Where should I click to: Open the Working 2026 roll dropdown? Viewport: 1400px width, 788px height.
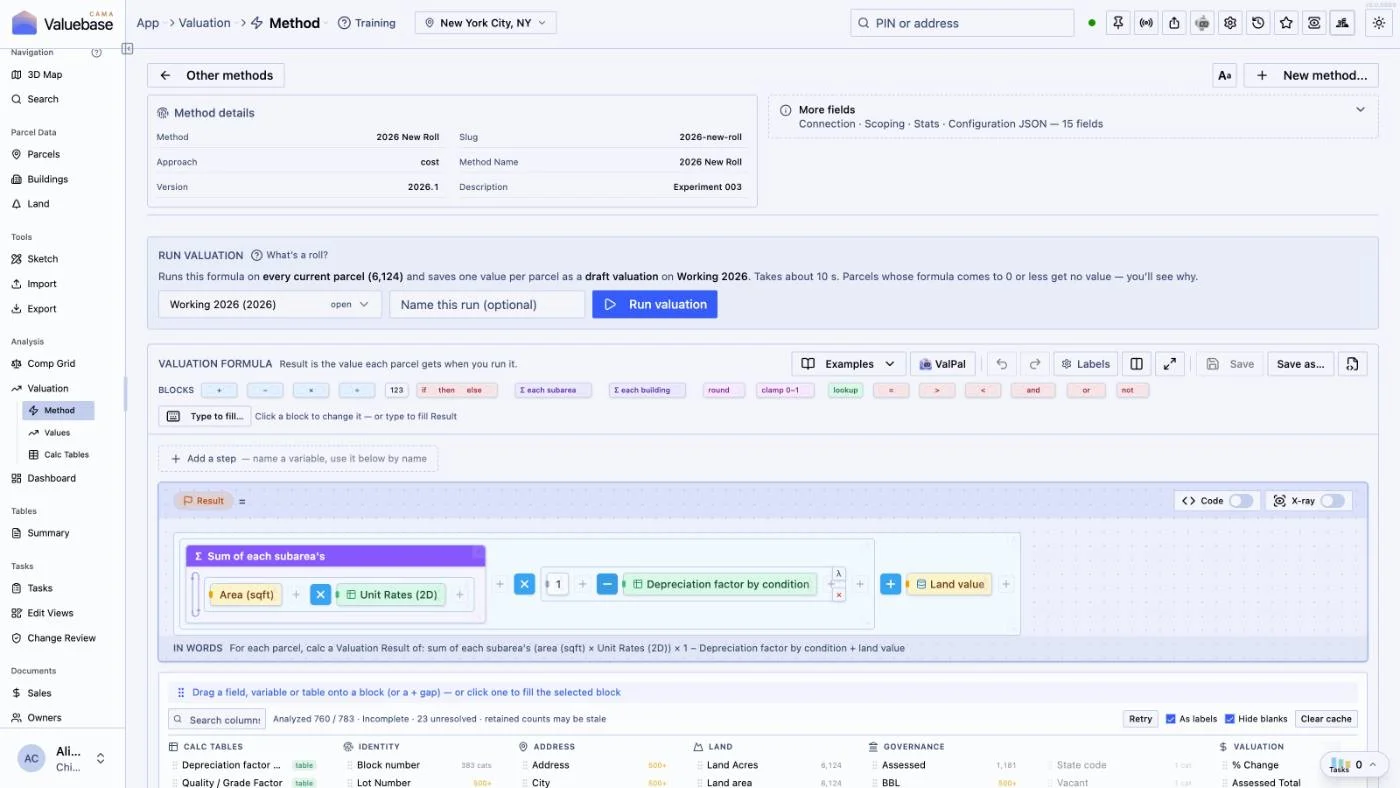(270, 304)
